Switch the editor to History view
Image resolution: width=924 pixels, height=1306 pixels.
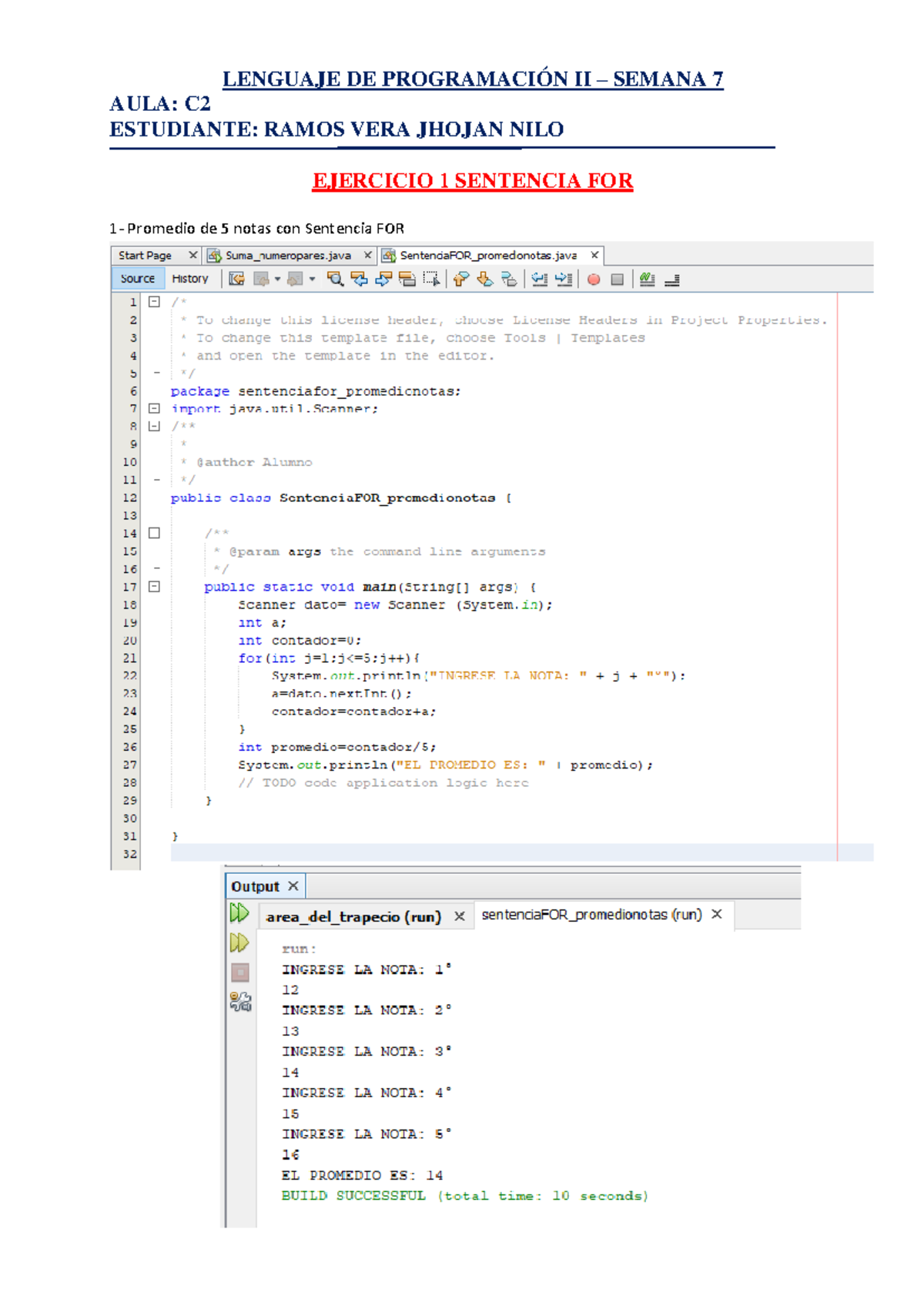189,279
